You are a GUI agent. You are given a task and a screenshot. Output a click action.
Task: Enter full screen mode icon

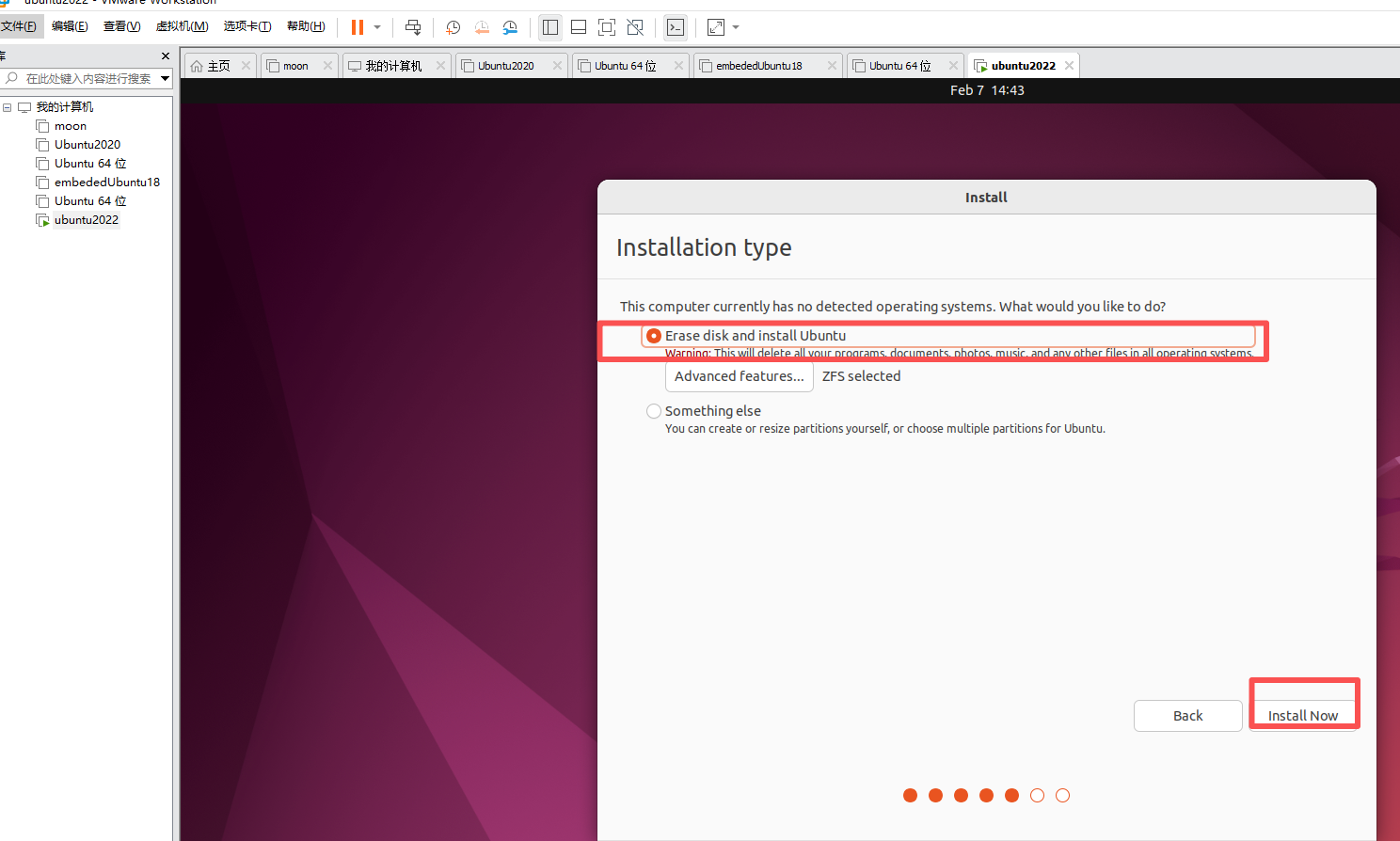coord(607,27)
